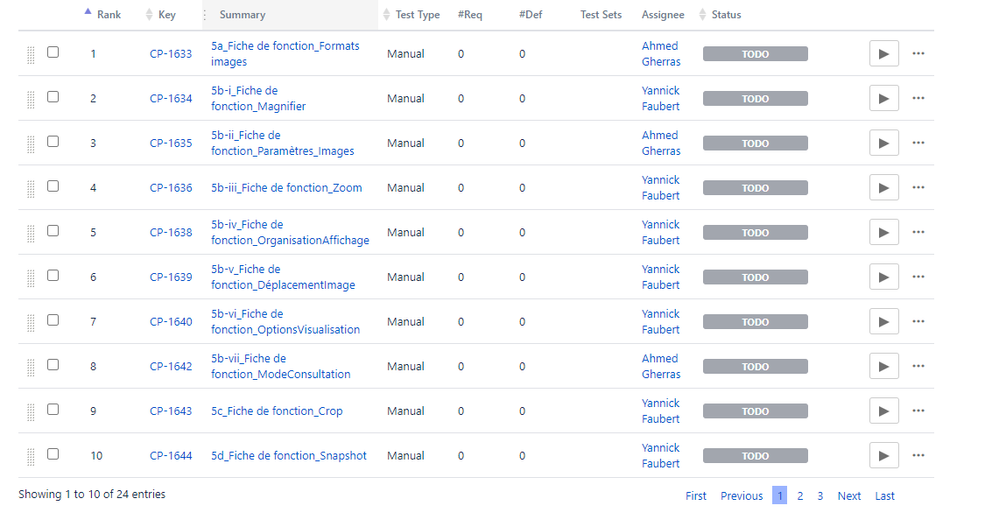This screenshot has height=526, width=999.
Task: Open more actions menu for CP-1639
Action: tap(918, 276)
